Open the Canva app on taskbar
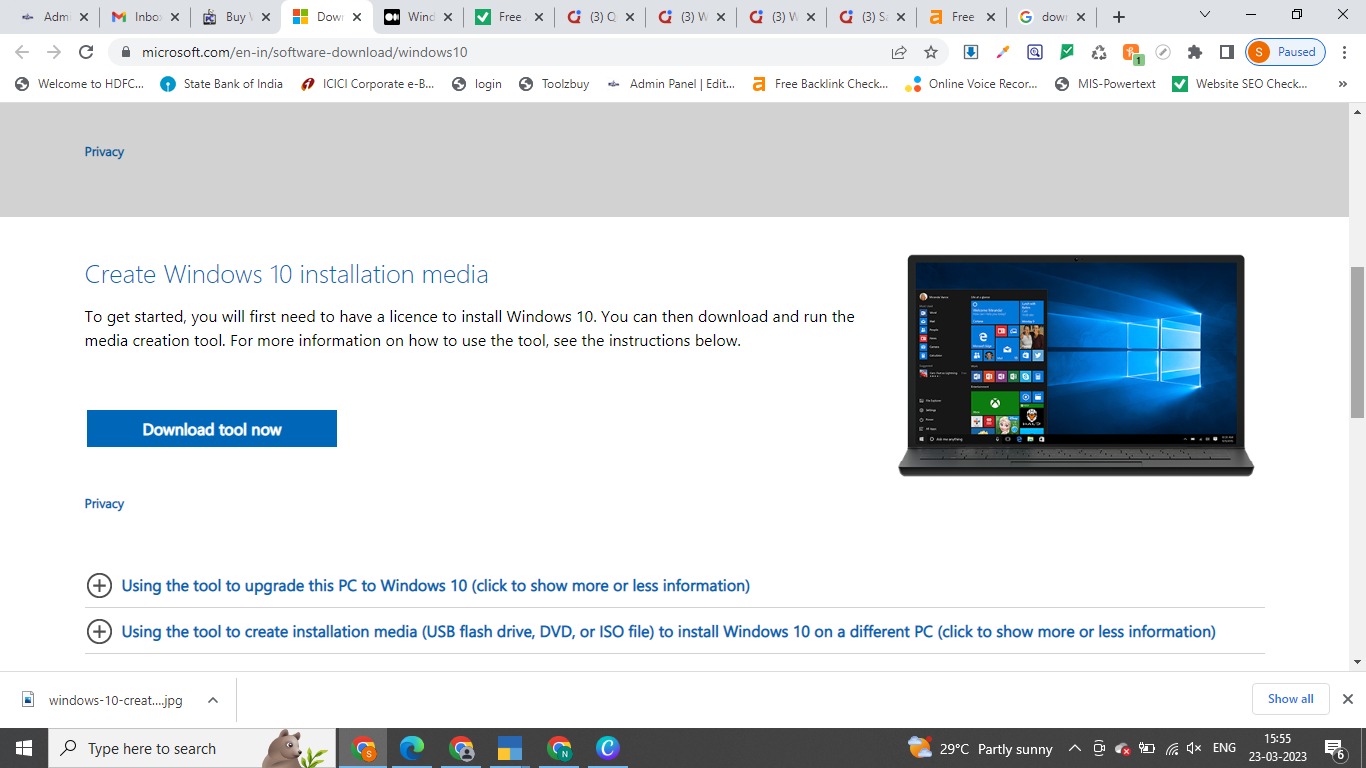 607,748
